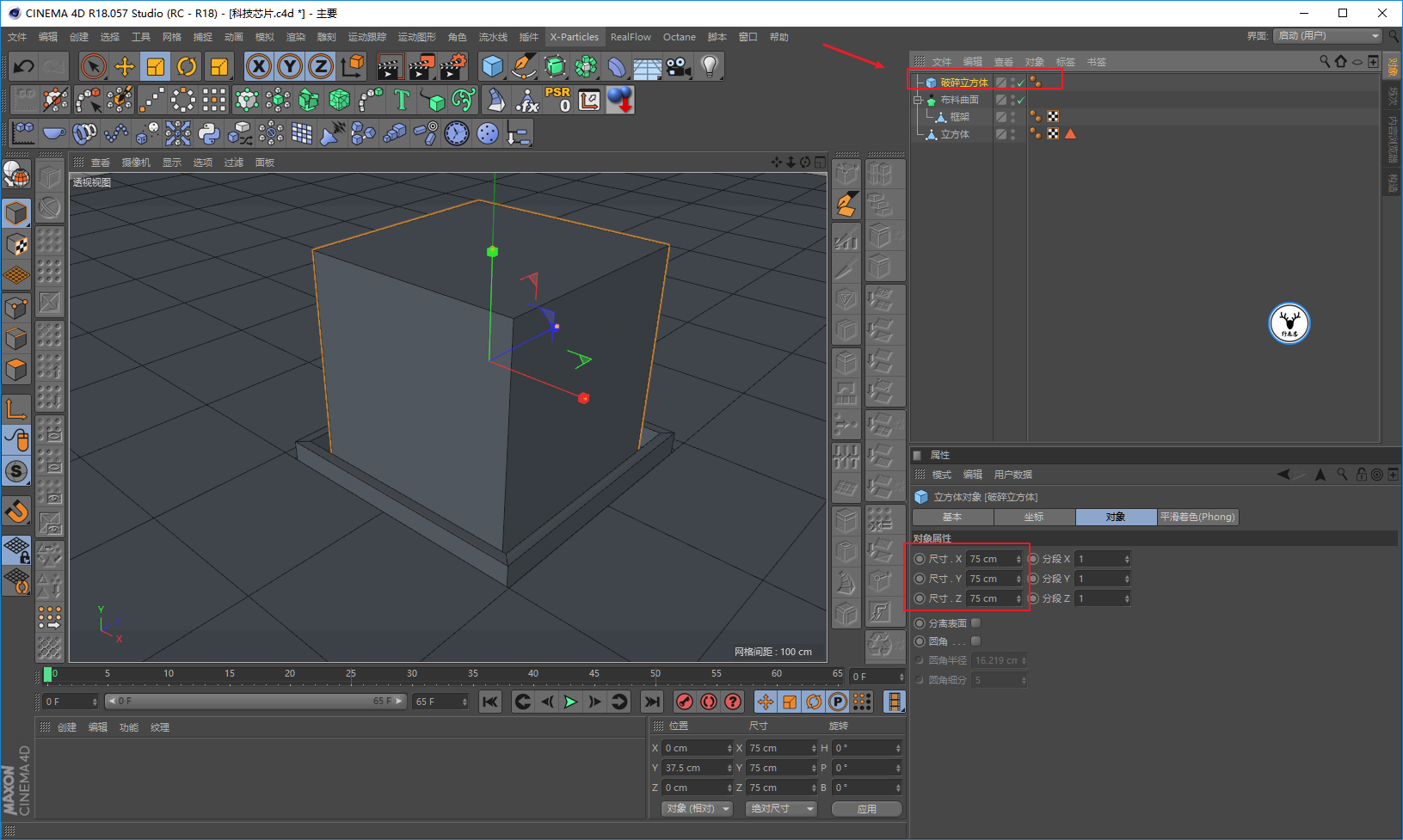Open the 运动图形 menu

click(x=417, y=37)
